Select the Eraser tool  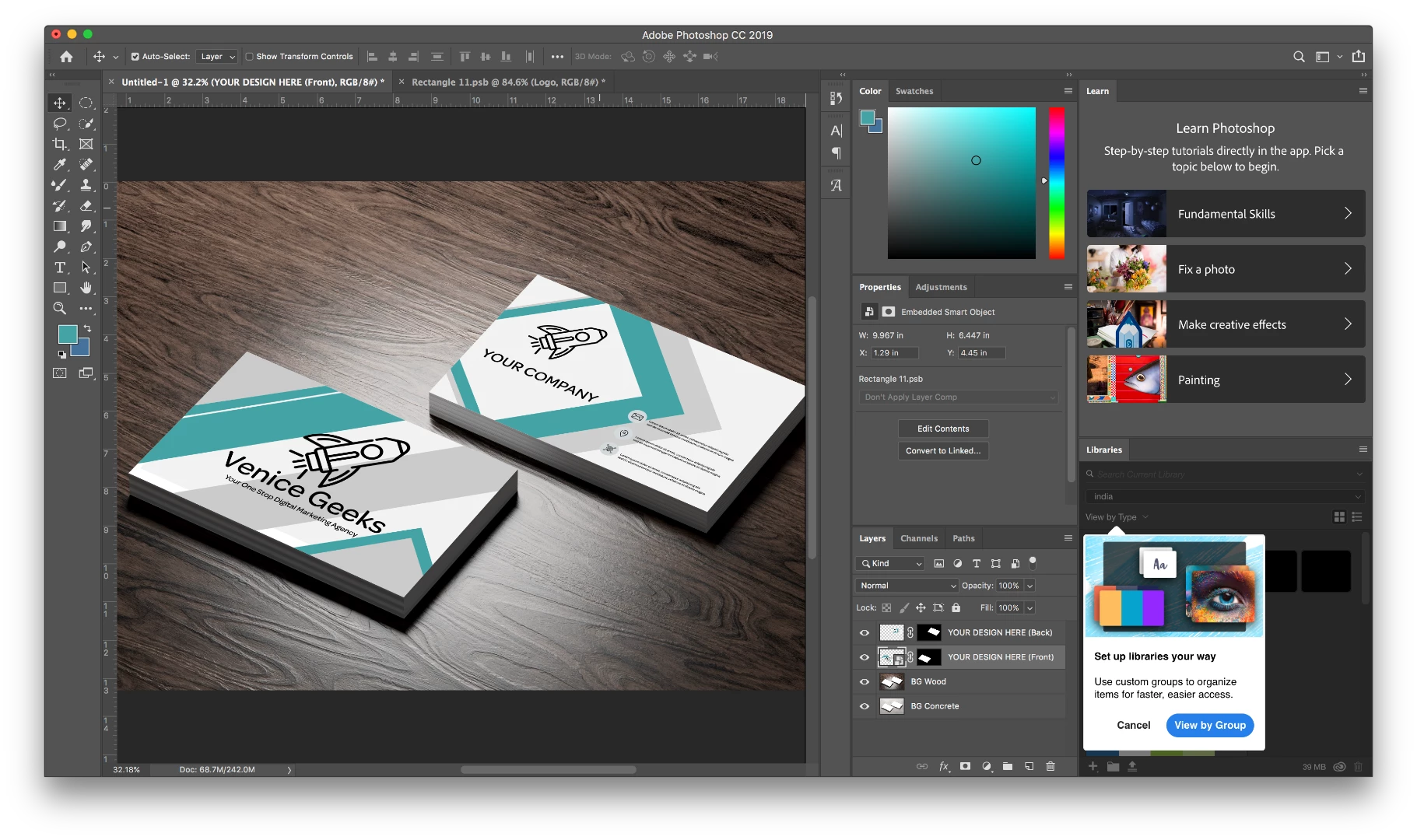[86, 205]
